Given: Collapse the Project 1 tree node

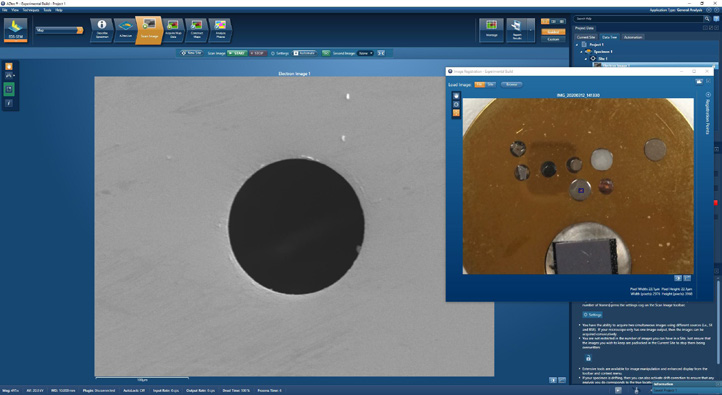Looking at the screenshot, I should point(577,45).
